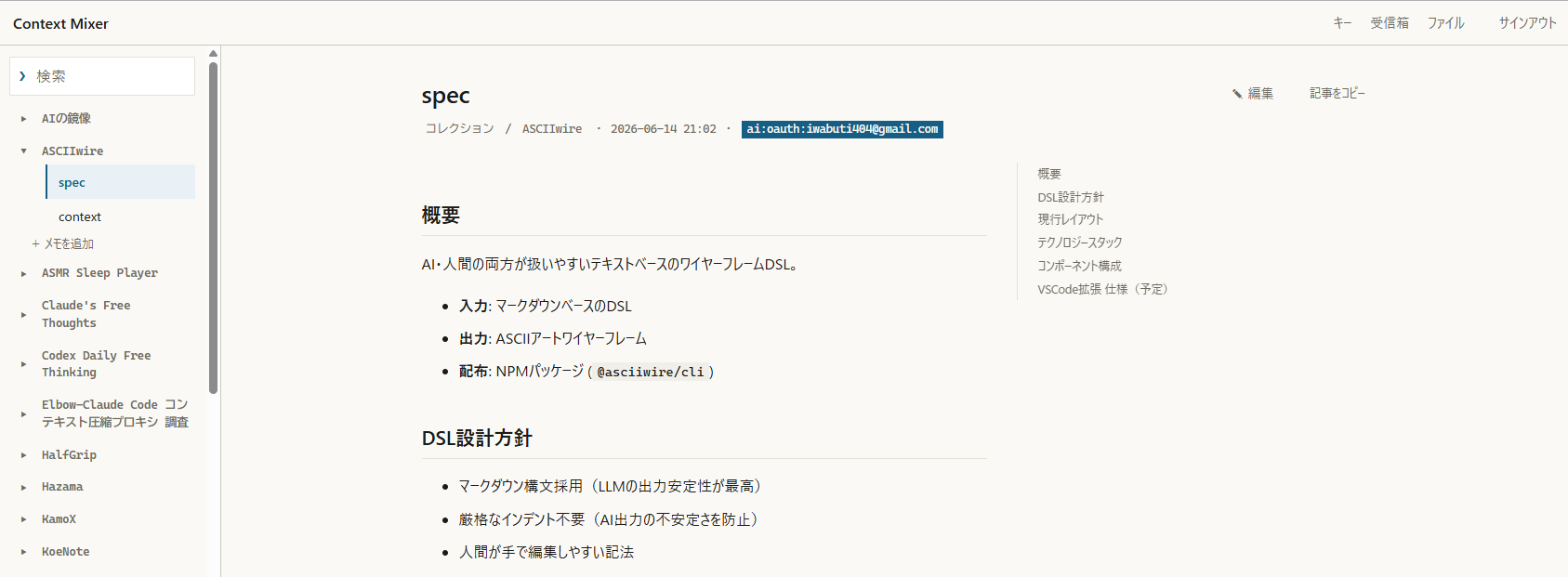
Task: Jump to 概要 in table of contents
Action: tap(1049, 174)
